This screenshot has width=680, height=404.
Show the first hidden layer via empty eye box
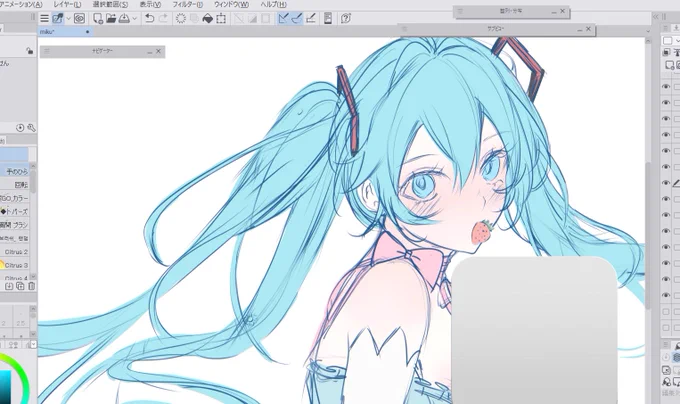(x=666, y=312)
